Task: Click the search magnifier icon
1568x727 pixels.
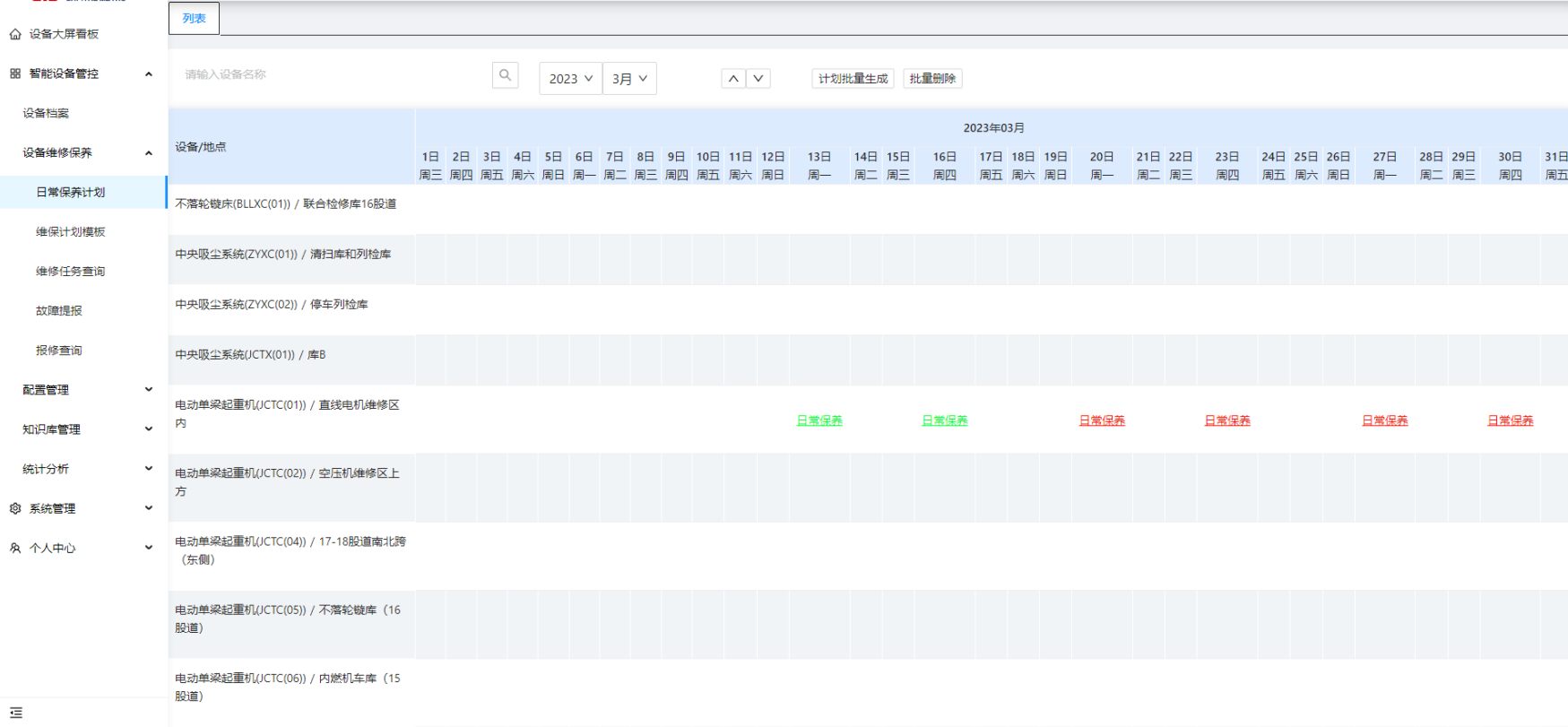Action: [506, 75]
